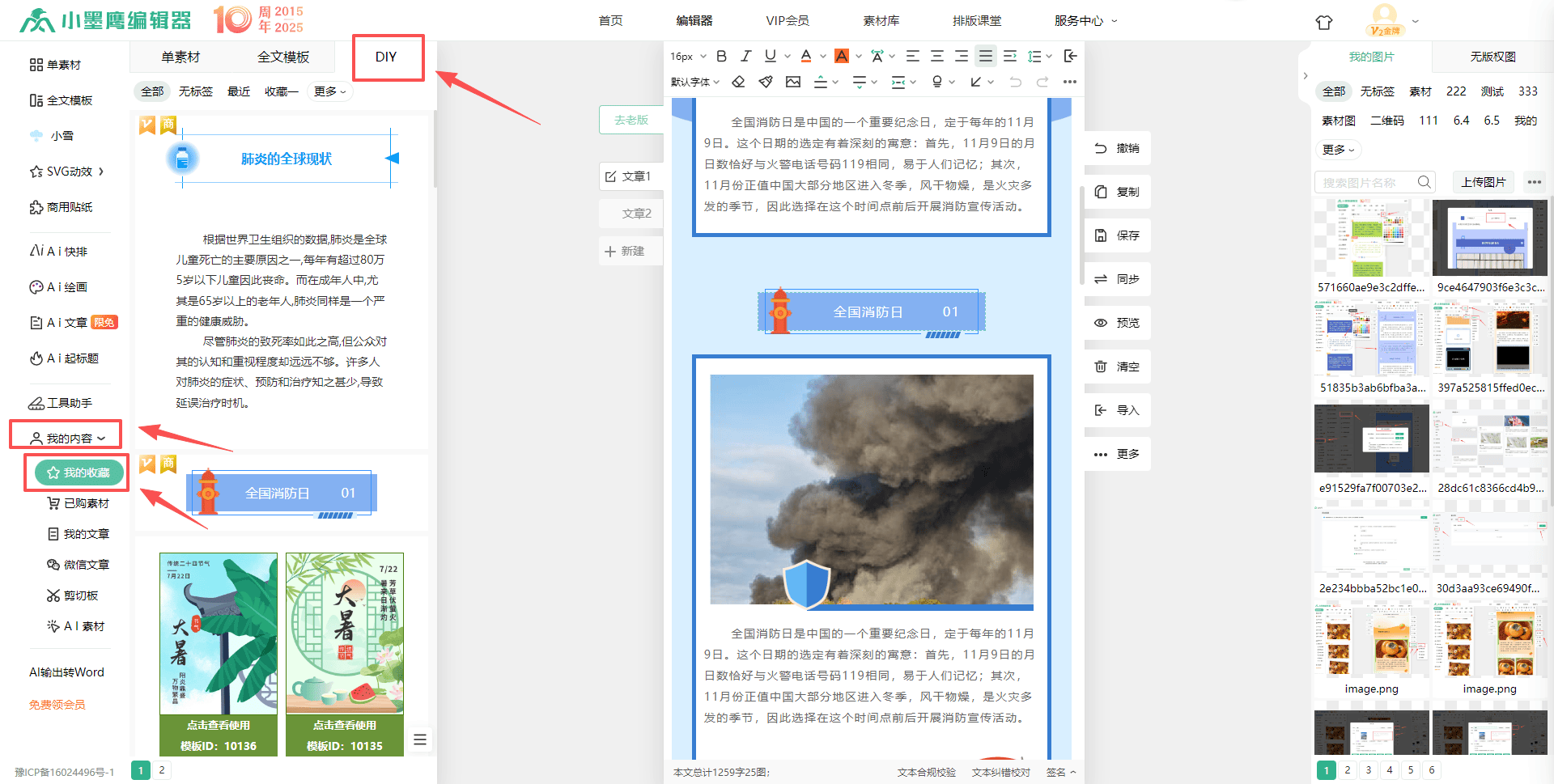Toggle bold formatting in the editor toolbar
Image resolution: width=1554 pixels, height=784 pixels.
coord(721,56)
